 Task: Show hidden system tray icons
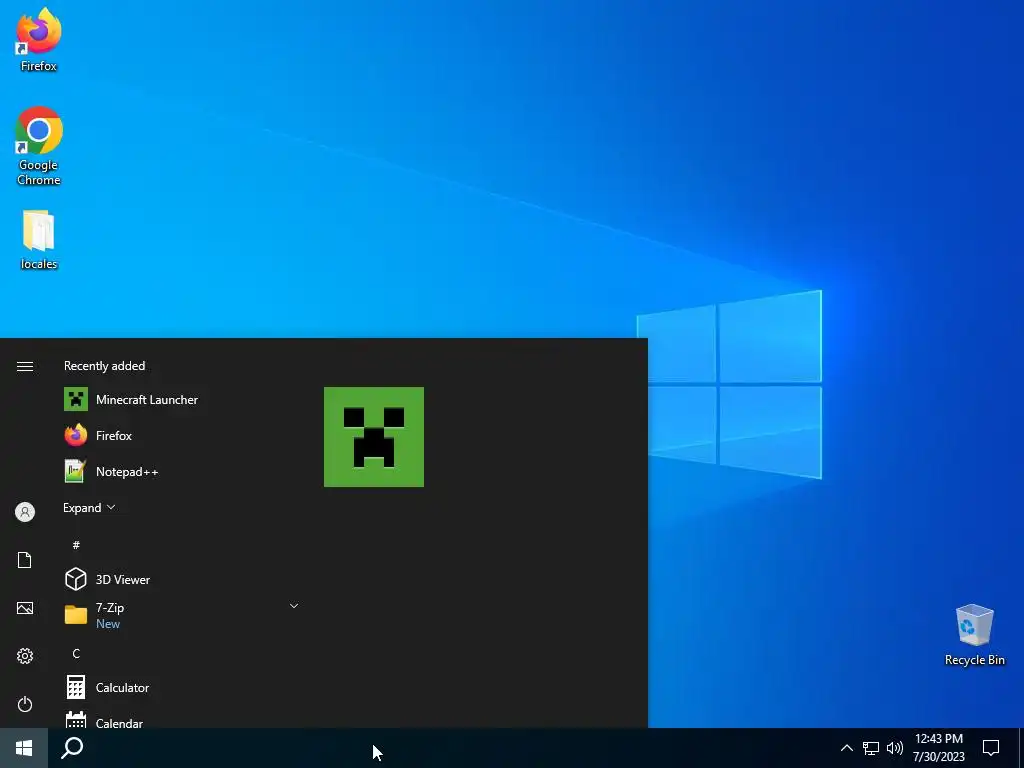click(x=846, y=748)
